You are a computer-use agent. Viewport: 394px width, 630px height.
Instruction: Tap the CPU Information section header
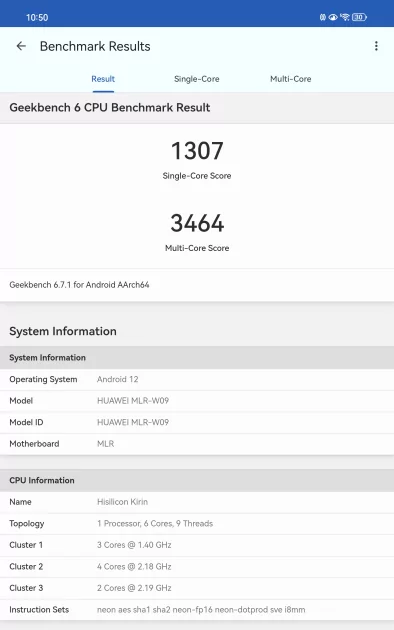coord(197,480)
